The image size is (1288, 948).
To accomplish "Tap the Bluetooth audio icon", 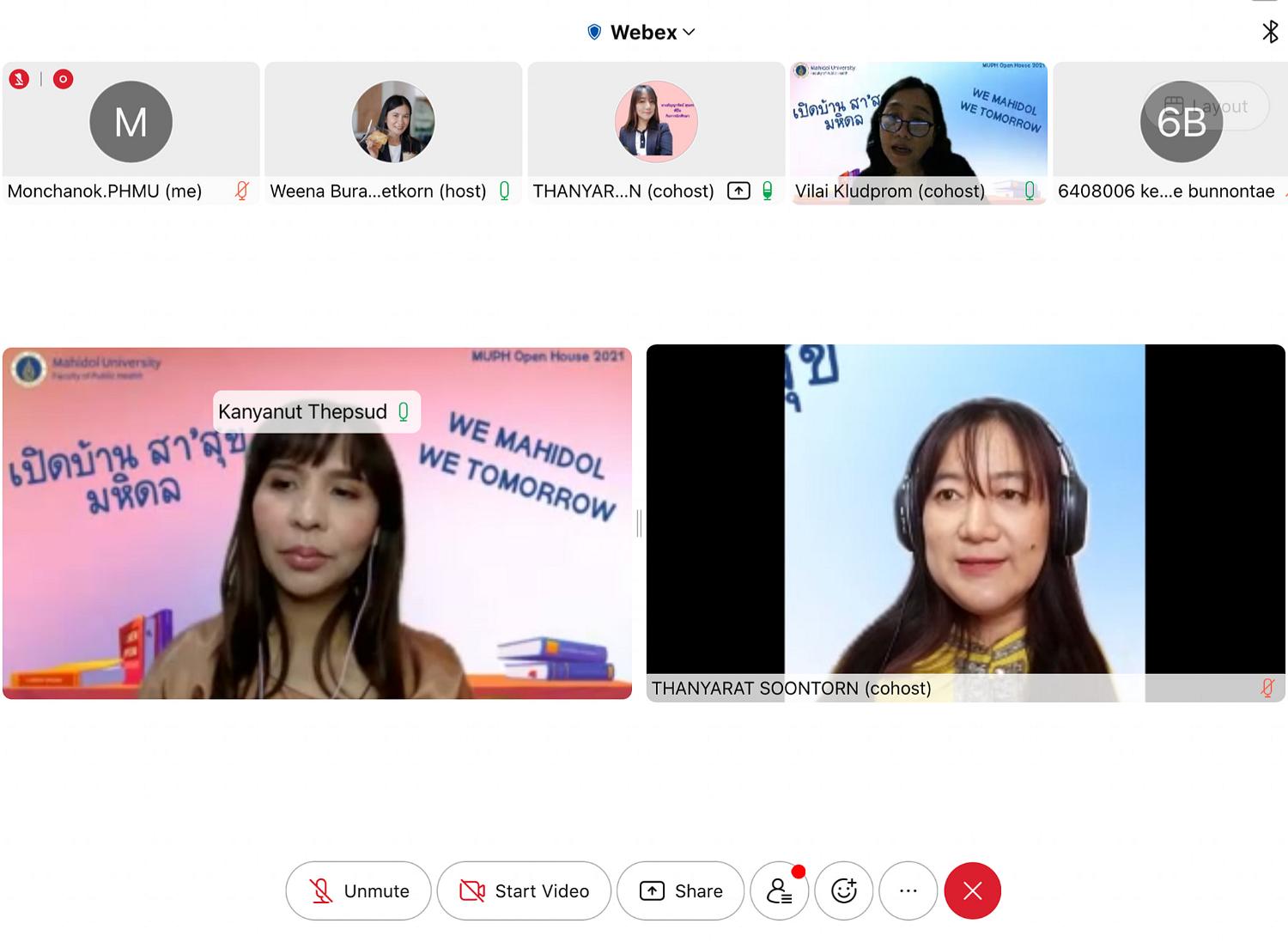I will point(1270,32).
